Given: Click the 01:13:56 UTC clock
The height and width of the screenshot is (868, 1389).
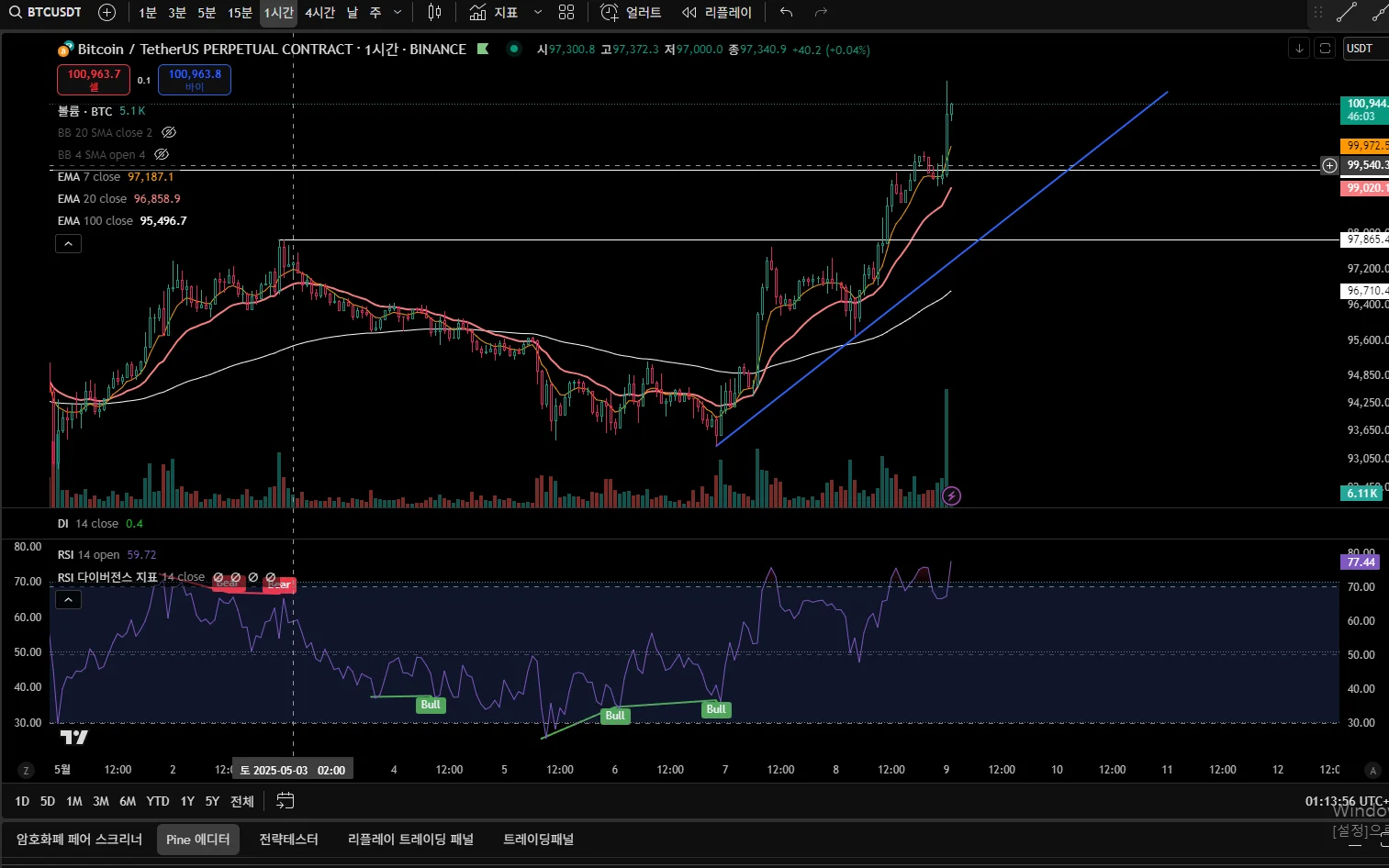Looking at the screenshot, I should pos(1347,801).
